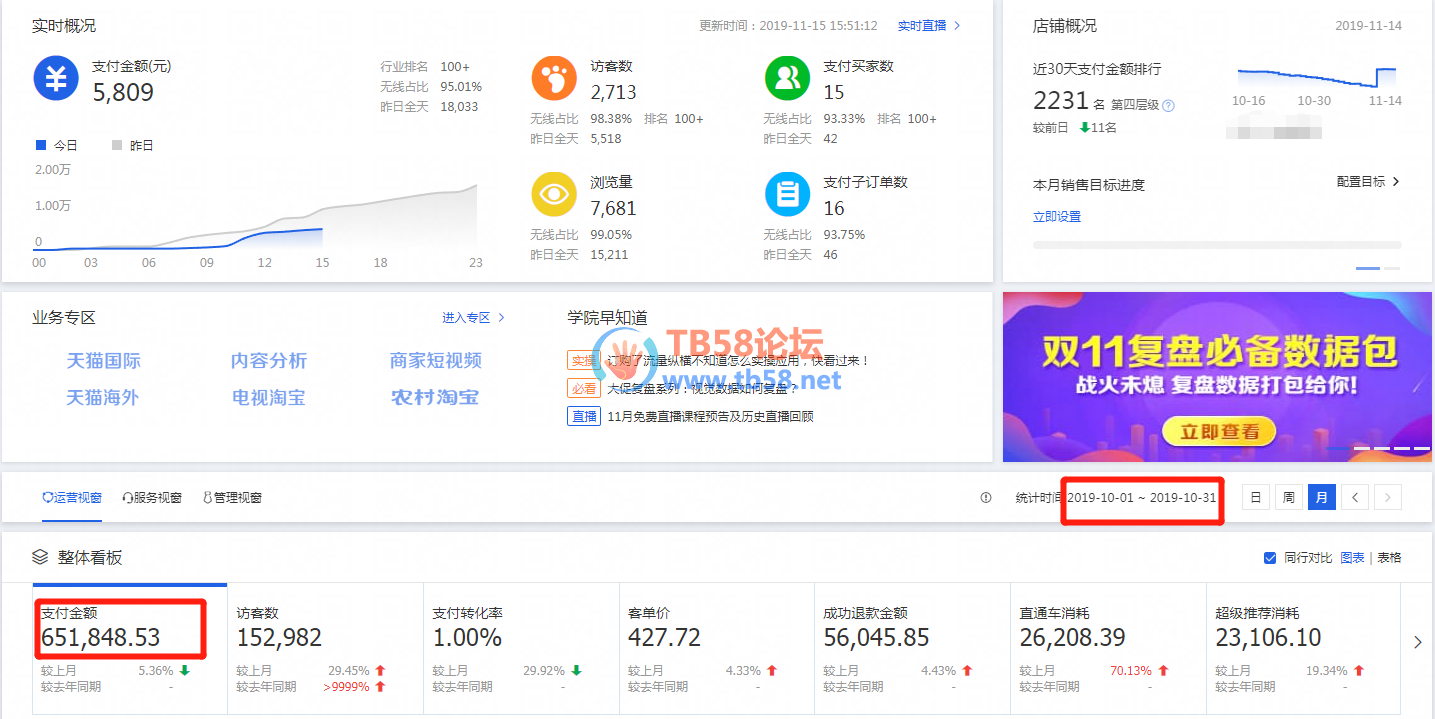Screen dimensions: 1435x719
Task: Toggle the 今日 legend series
Action: [x=57, y=145]
